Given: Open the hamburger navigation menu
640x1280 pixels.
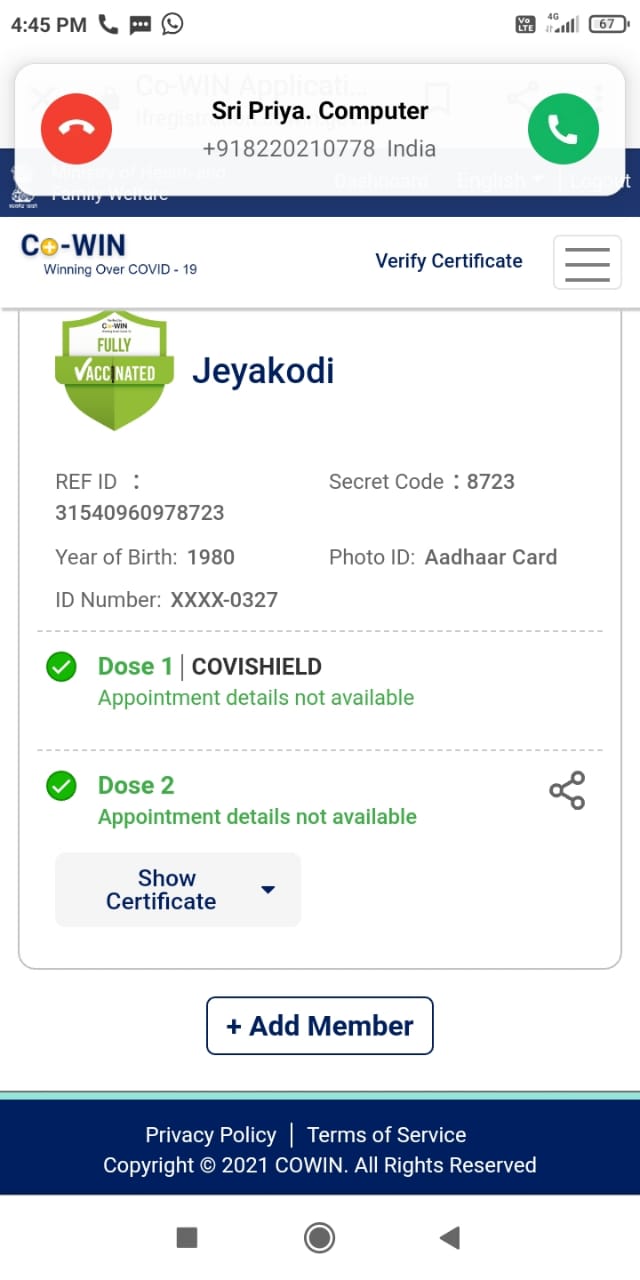Looking at the screenshot, I should click(587, 263).
